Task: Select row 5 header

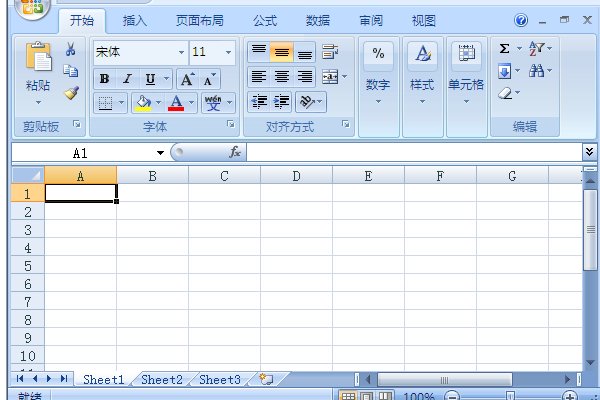Action: point(28,266)
